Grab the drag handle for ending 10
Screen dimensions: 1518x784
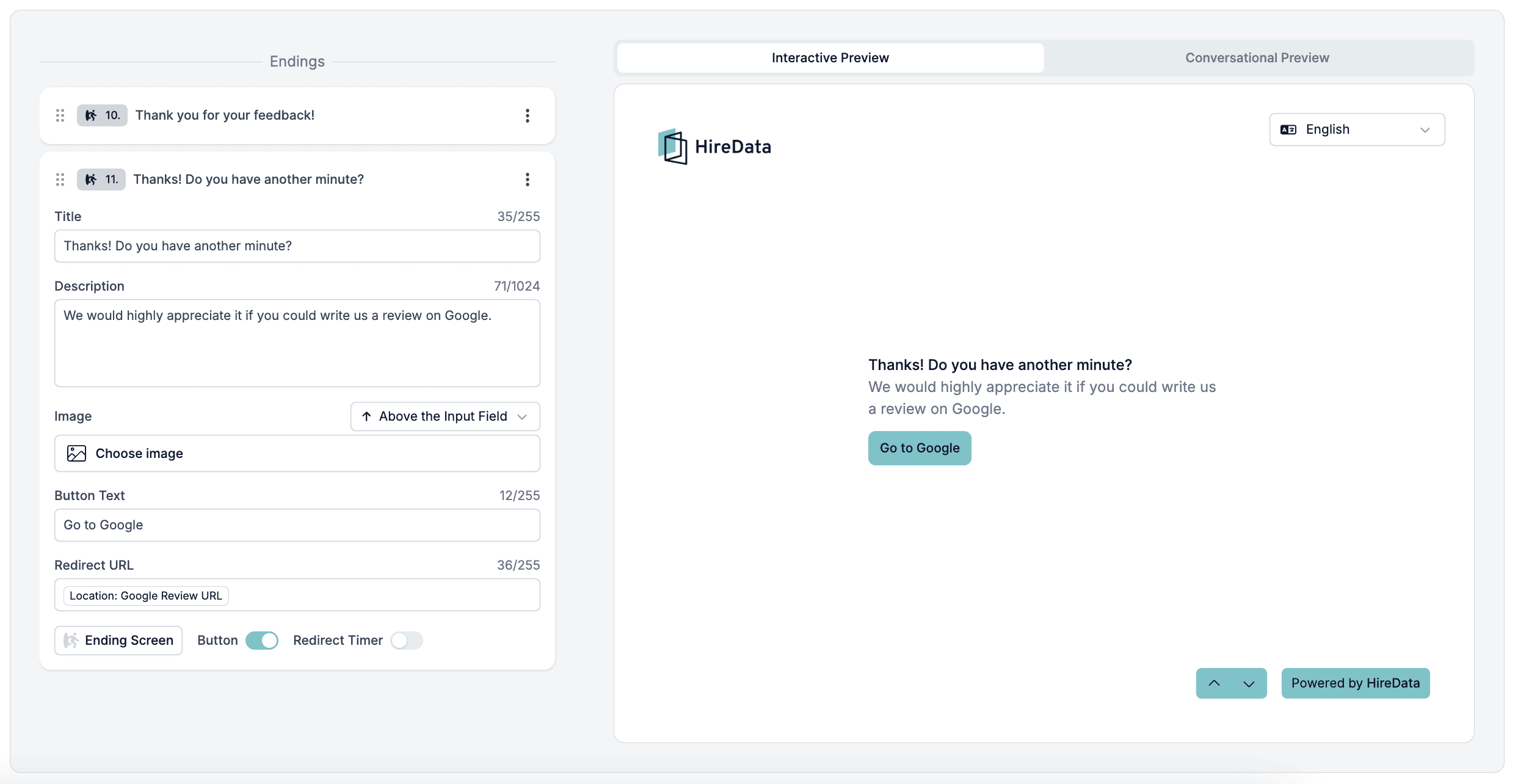(x=60, y=115)
